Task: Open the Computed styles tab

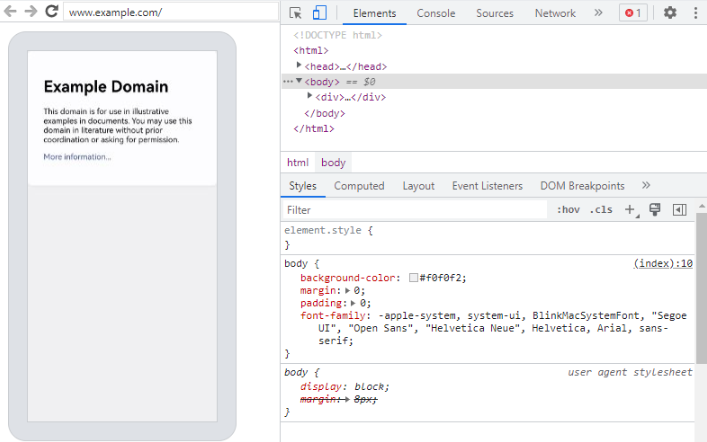Action: pos(359,186)
